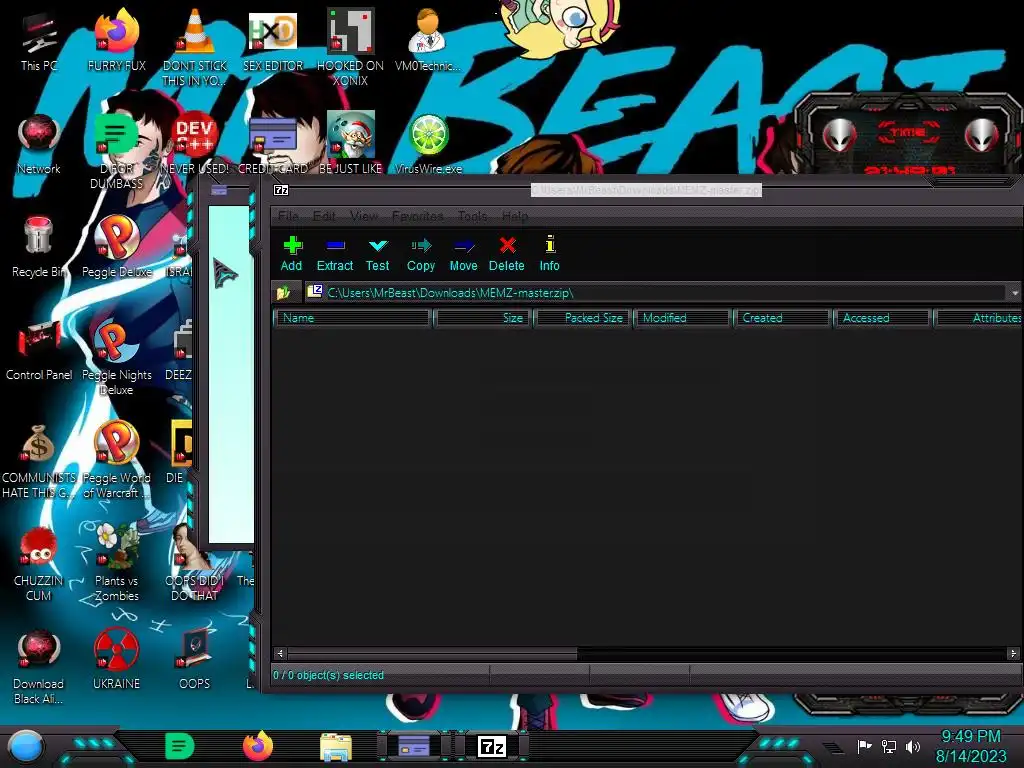The image size is (1024, 768).
Task: Click the Add button in 7-Zip toolbar
Action: pyautogui.click(x=291, y=253)
